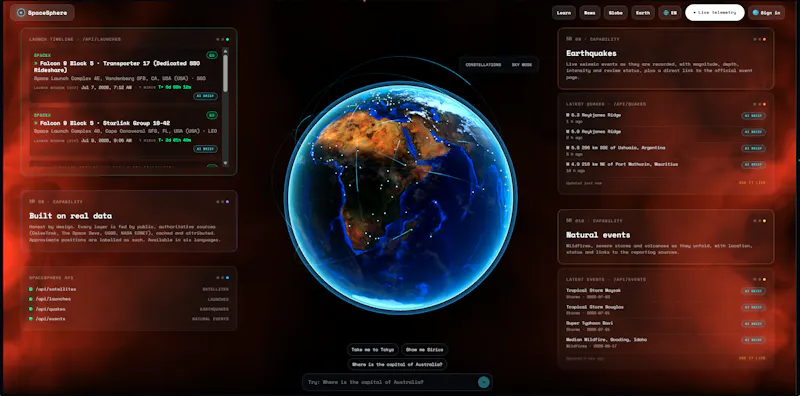Screen dimensions: 800x396
Task: Click the Sign in button
Action: coord(766,13)
